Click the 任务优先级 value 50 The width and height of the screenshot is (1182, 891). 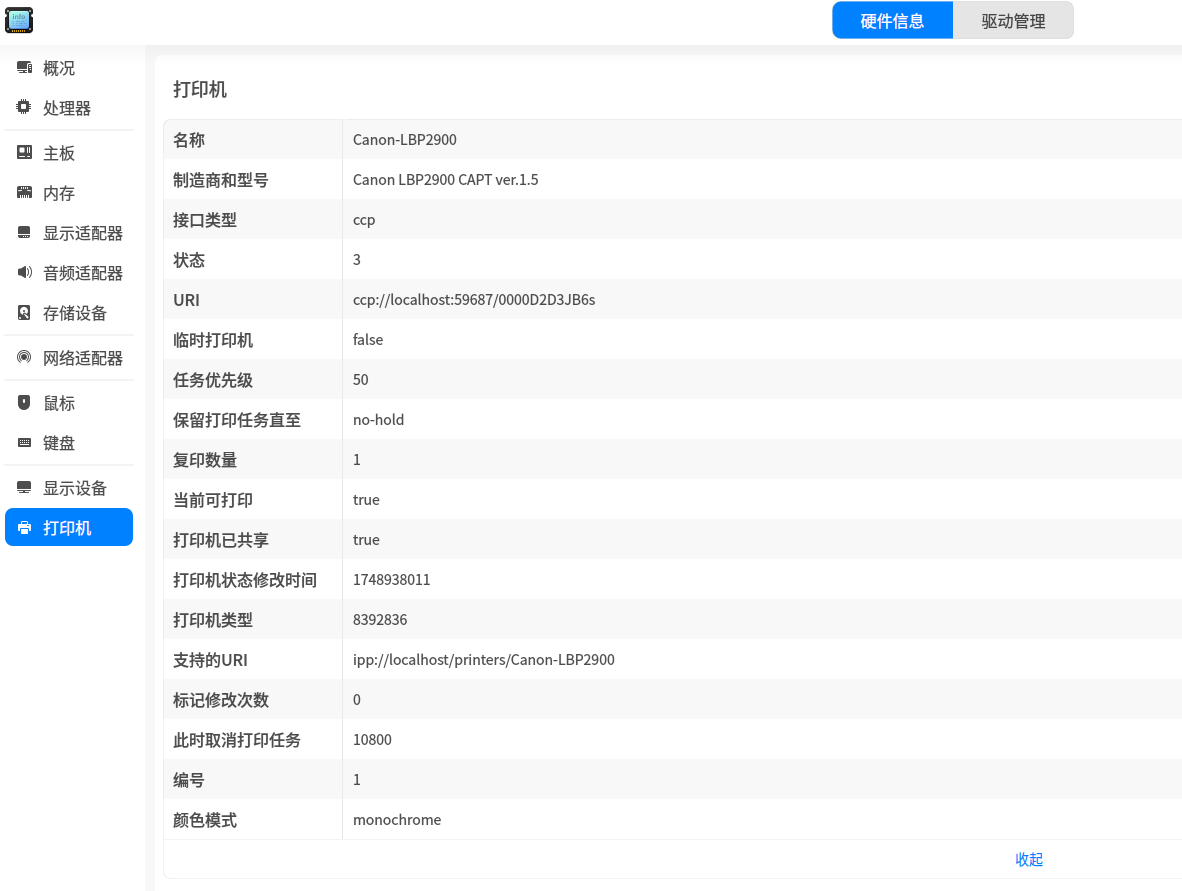pyautogui.click(x=360, y=380)
